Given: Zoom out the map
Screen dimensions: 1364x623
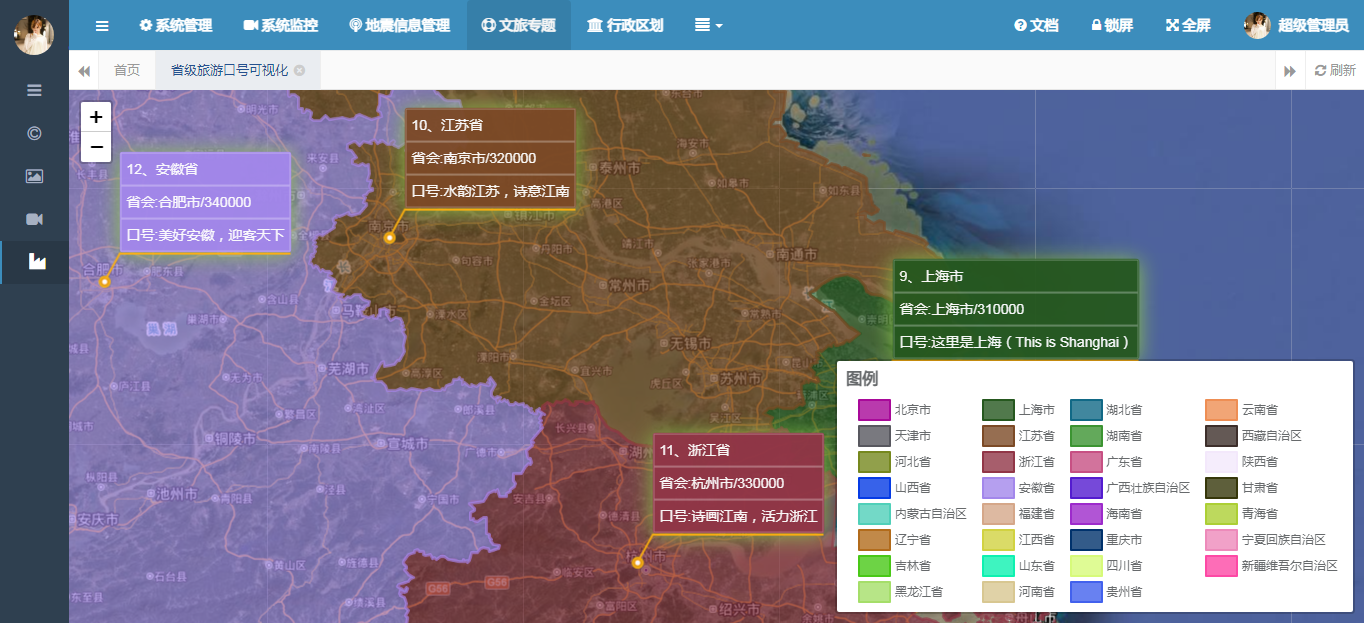Looking at the screenshot, I should [96, 147].
